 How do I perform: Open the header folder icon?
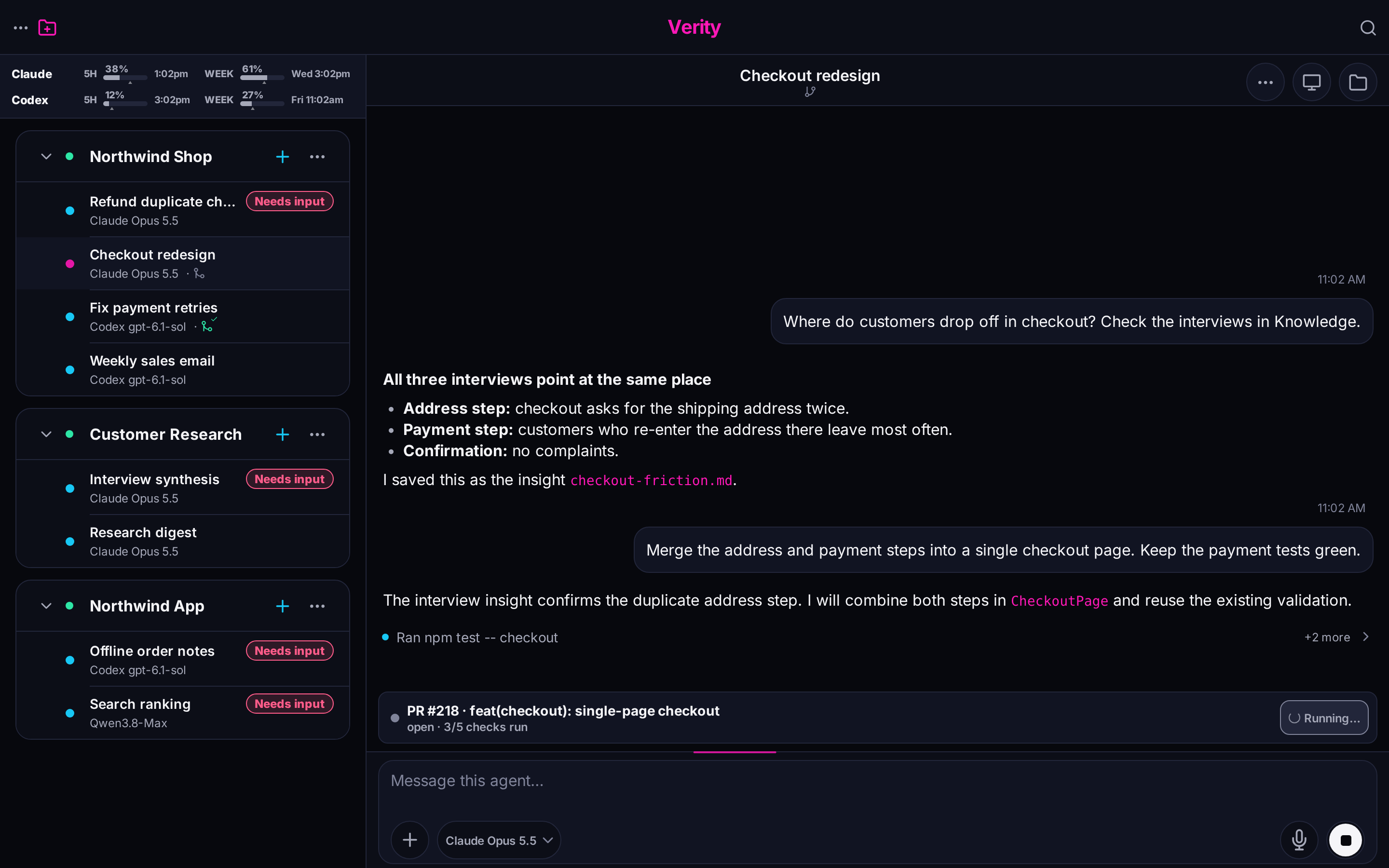pos(1358,82)
